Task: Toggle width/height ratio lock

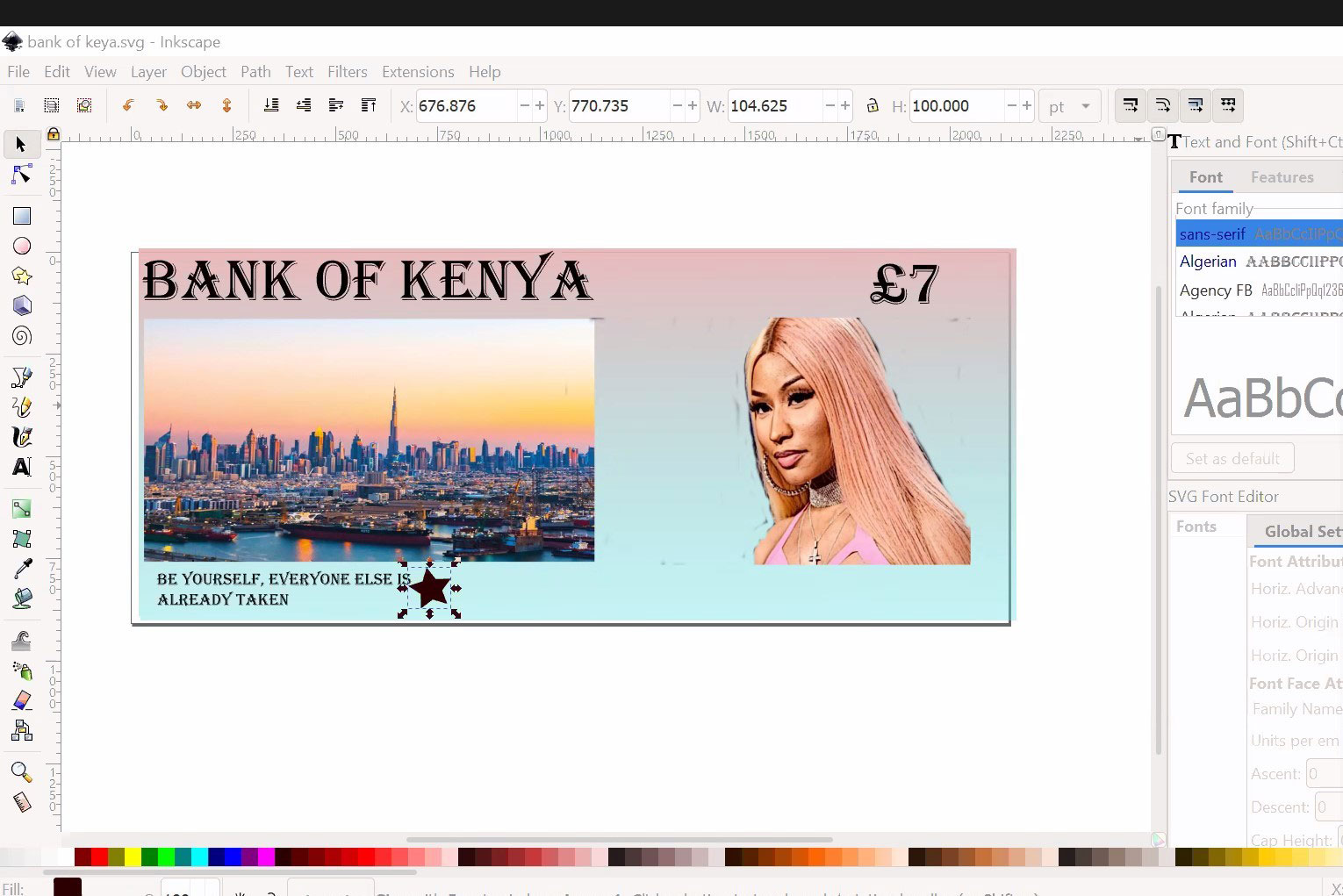Action: [x=873, y=106]
